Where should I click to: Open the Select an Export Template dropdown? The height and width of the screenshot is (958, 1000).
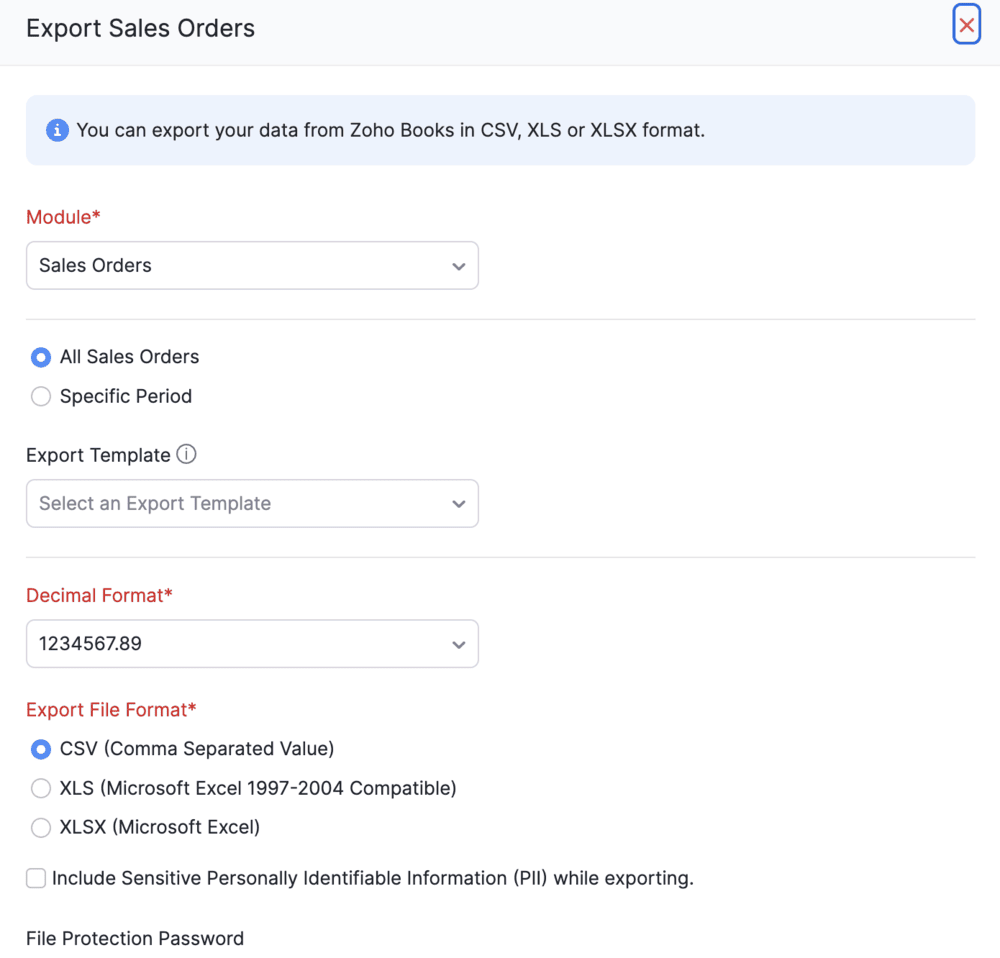pos(252,503)
